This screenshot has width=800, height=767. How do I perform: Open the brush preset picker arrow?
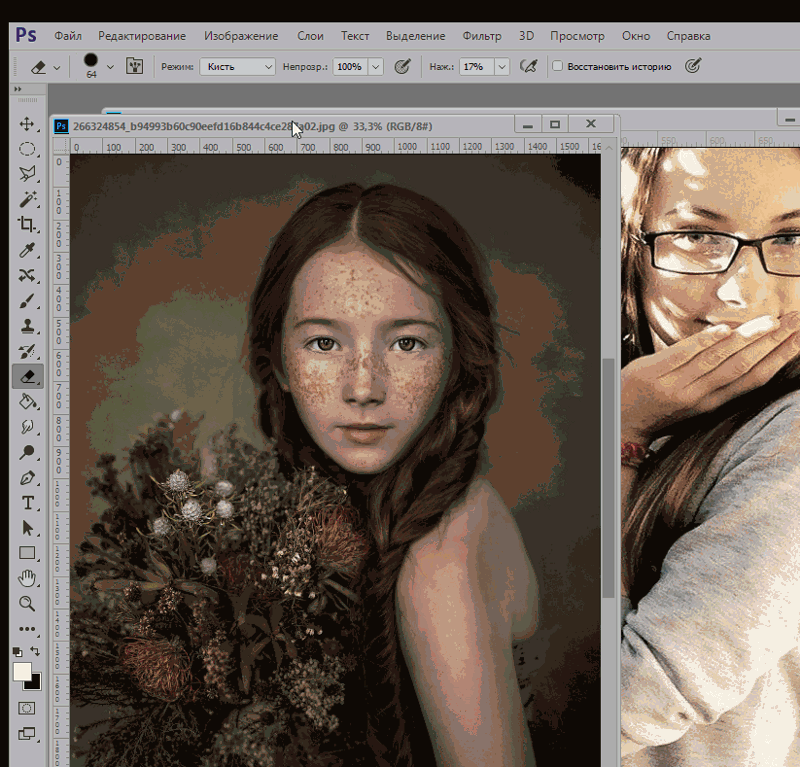coord(110,67)
